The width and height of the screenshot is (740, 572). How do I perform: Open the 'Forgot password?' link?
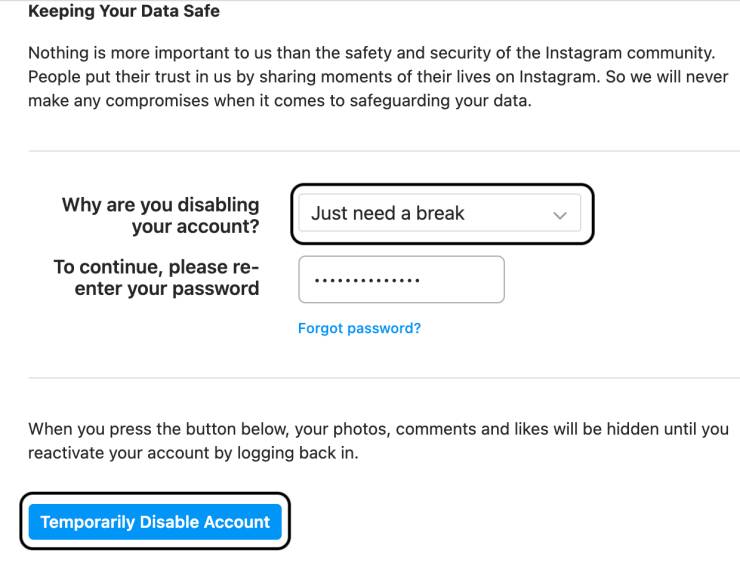(x=359, y=328)
